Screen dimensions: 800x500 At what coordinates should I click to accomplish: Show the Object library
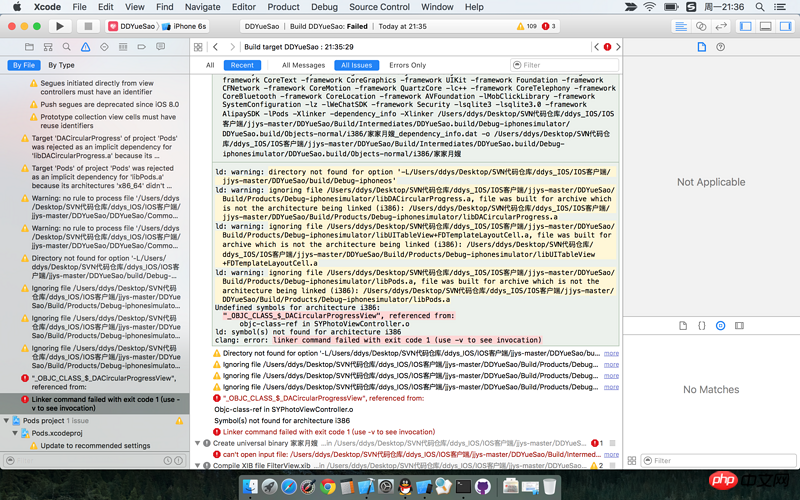click(720, 326)
